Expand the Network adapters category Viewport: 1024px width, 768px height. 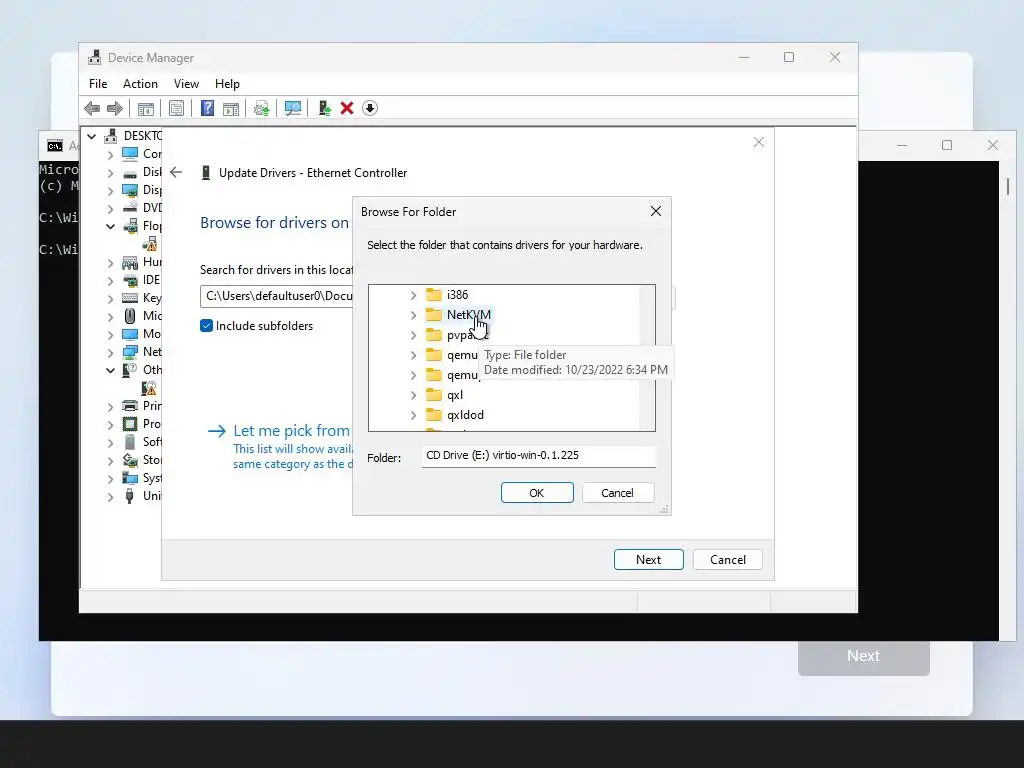coord(110,353)
